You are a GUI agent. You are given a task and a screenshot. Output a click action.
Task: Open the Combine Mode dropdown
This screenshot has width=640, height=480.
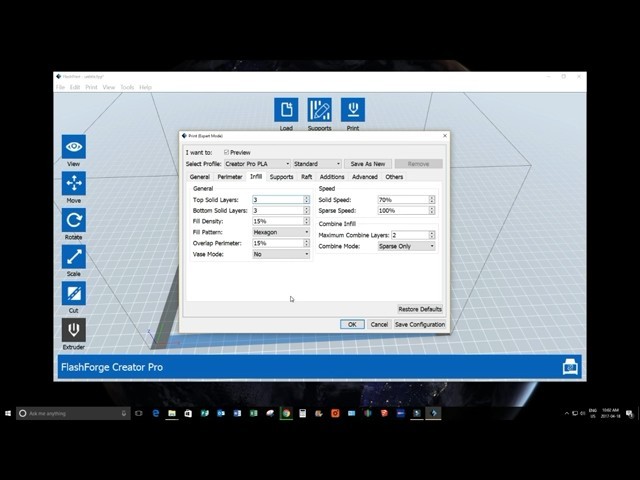[x=406, y=246]
